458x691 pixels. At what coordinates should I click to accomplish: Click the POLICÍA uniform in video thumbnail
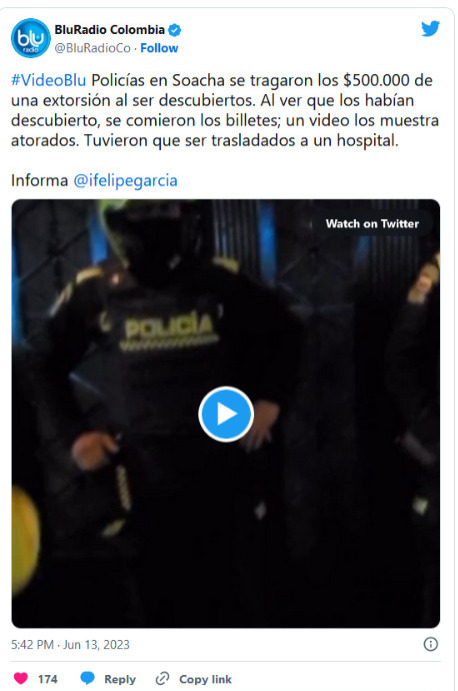(x=169, y=330)
